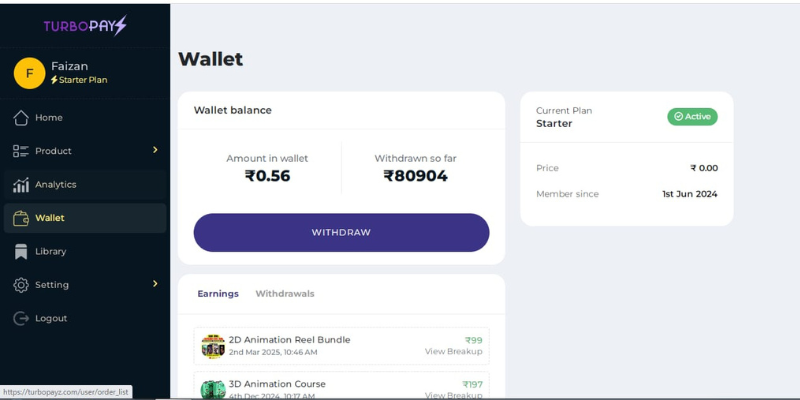
Task: Click the green Active plan badge
Action: (x=692, y=117)
